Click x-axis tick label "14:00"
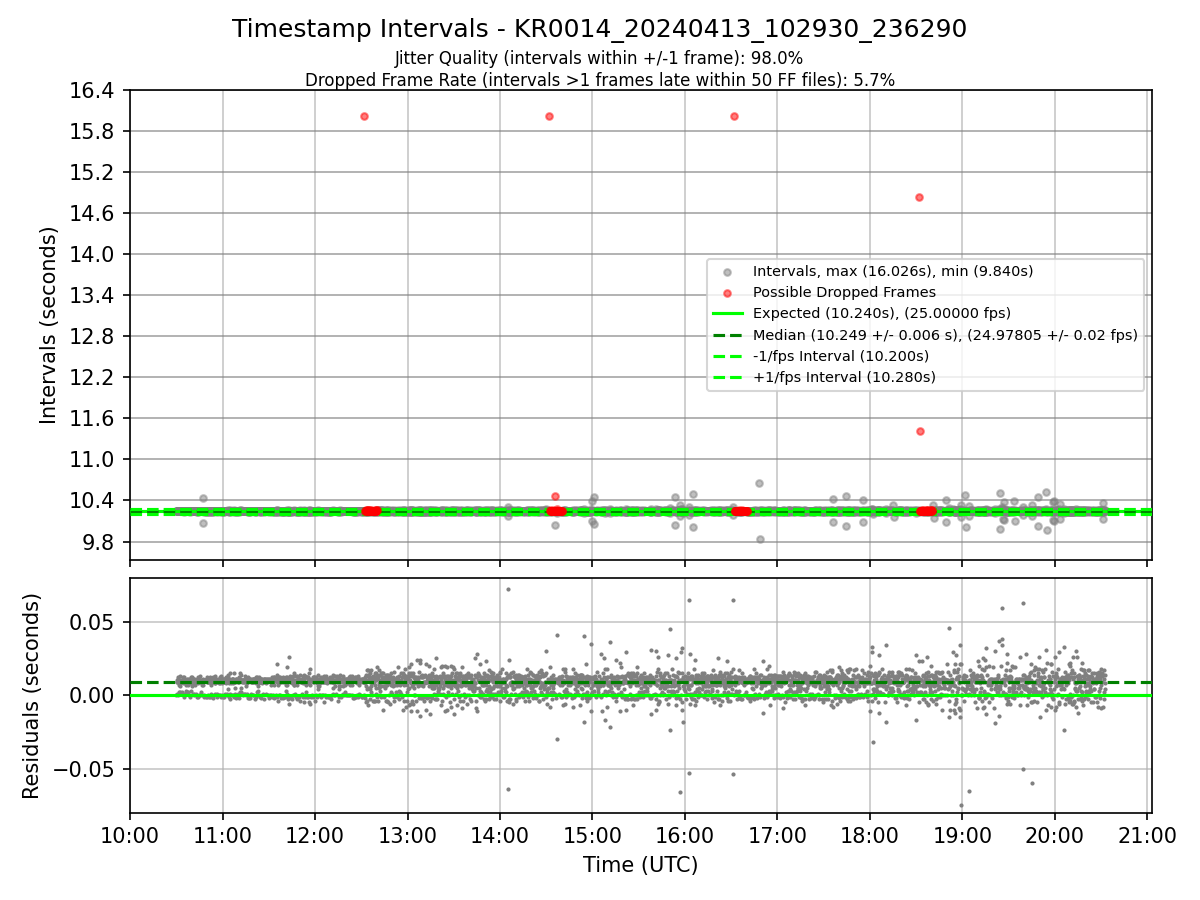1200x900 pixels. point(500,836)
